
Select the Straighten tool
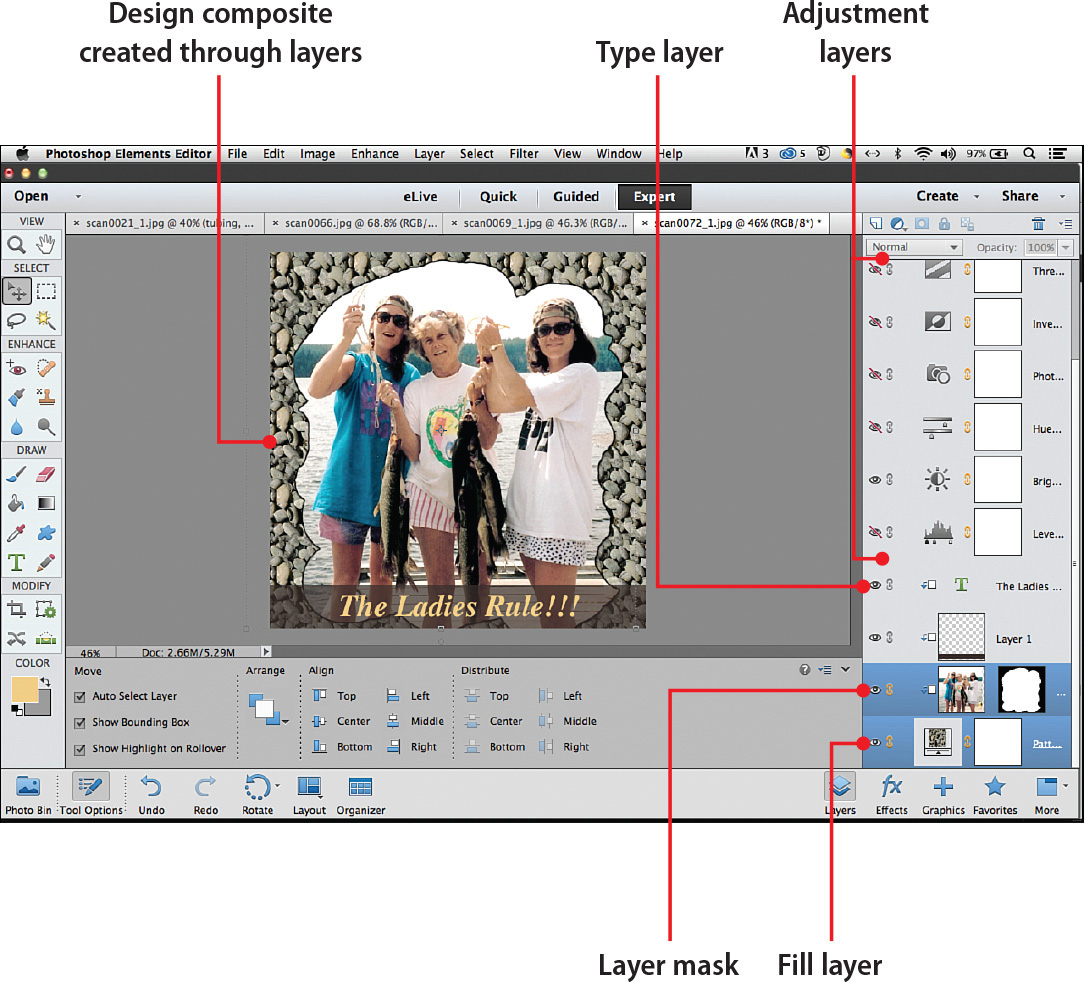46,638
